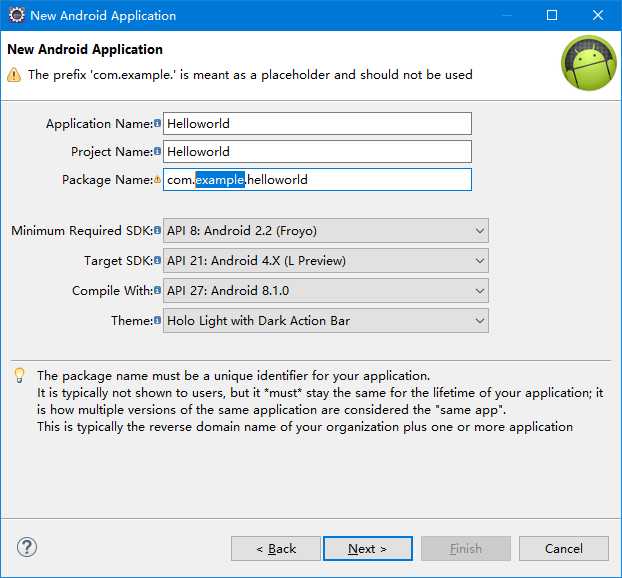Click the info icon beside Minimum Required SDK

pyautogui.click(x=157, y=230)
